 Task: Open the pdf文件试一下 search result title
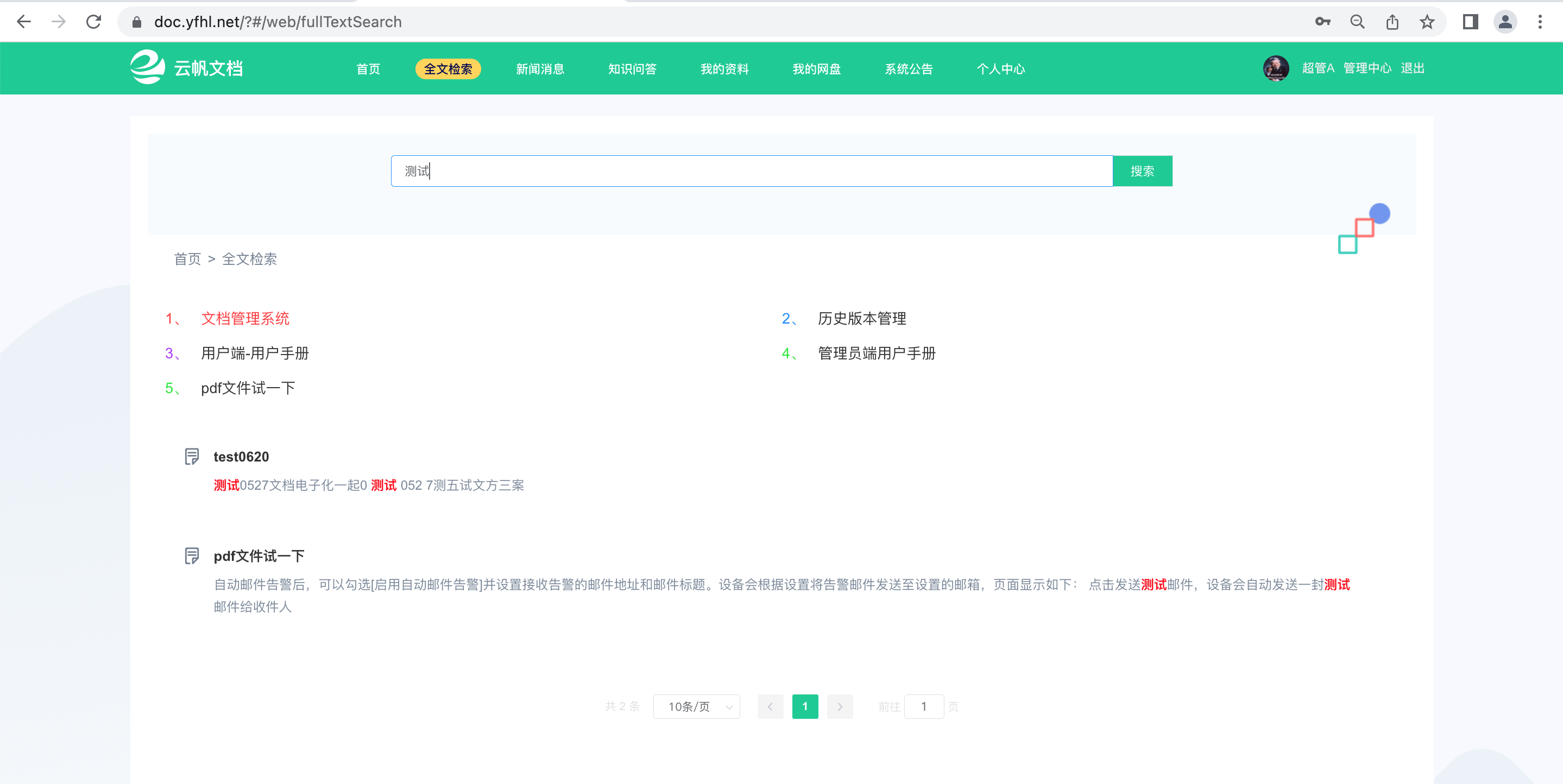pyautogui.click(x=259, y=556)
